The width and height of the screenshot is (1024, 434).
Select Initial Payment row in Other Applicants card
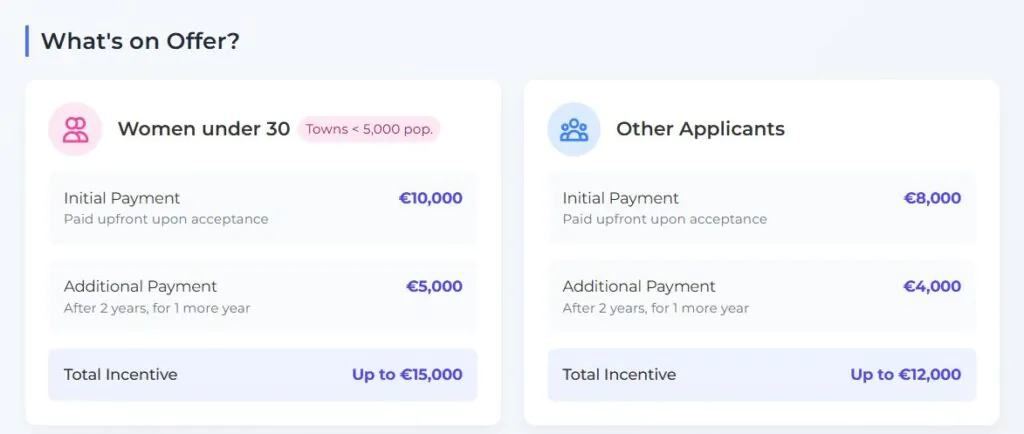tap(761, 208)
